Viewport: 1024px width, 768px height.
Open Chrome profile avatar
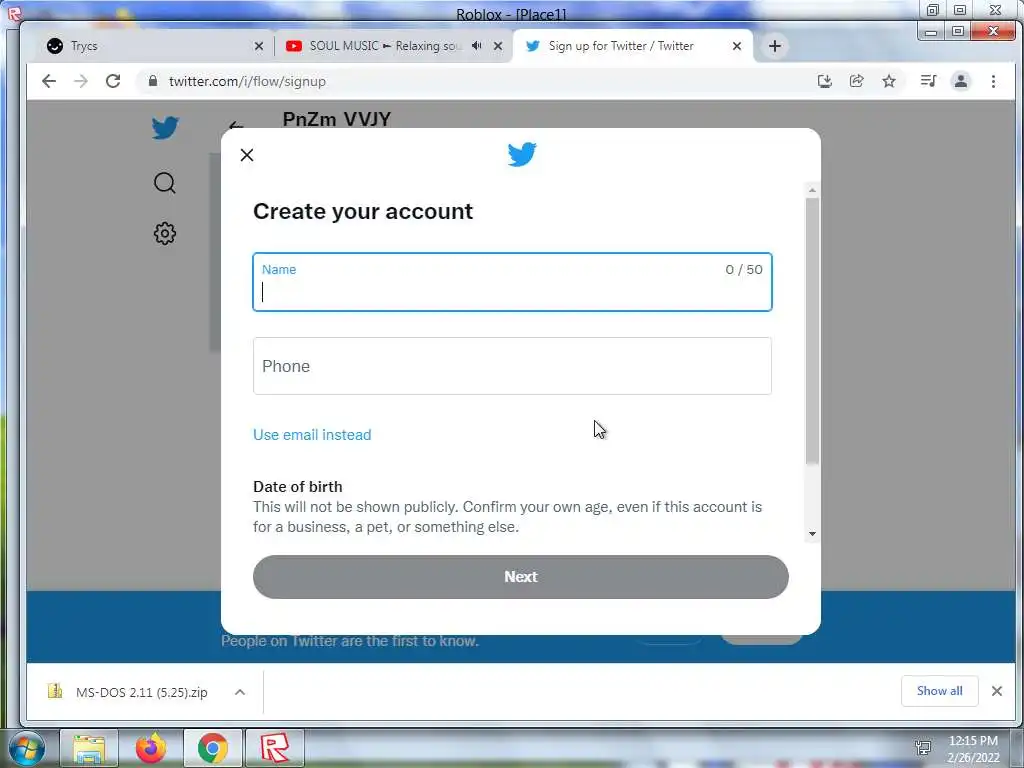[x=961, y=81]
